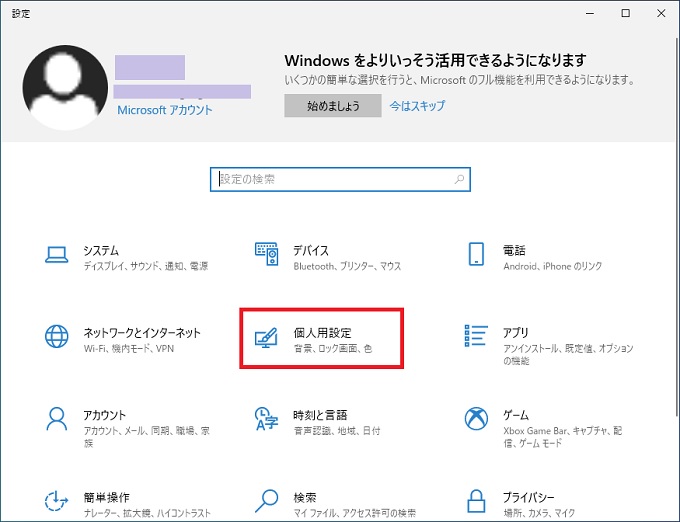Click the 今はスキップ link
Screen dimensions: 680x522
coord(417,106)
